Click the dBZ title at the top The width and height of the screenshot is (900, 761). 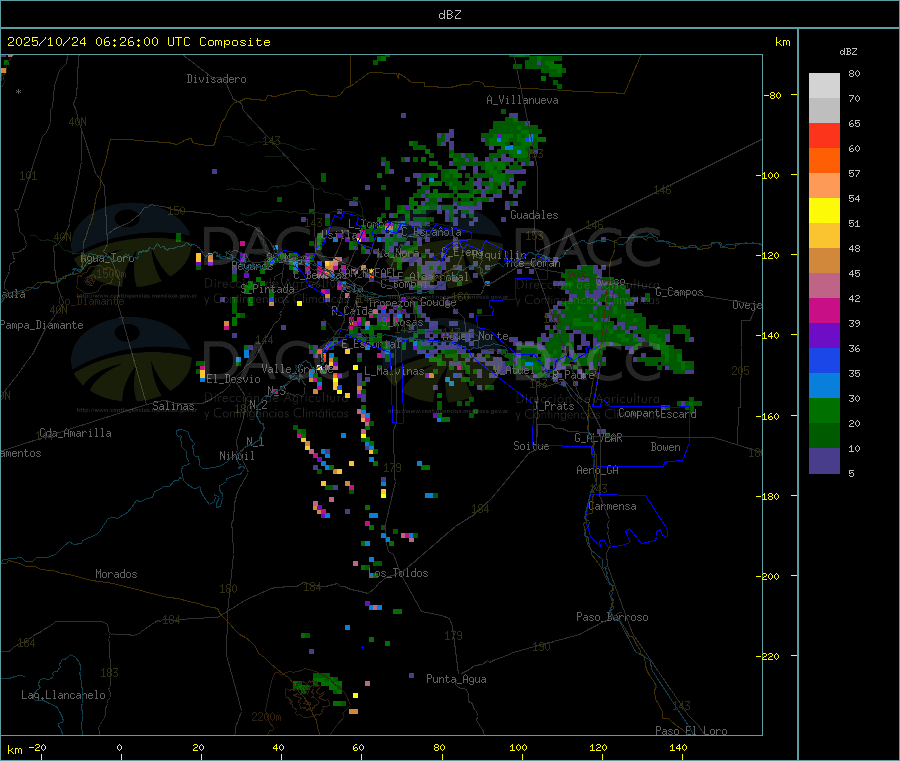point(449,14)
